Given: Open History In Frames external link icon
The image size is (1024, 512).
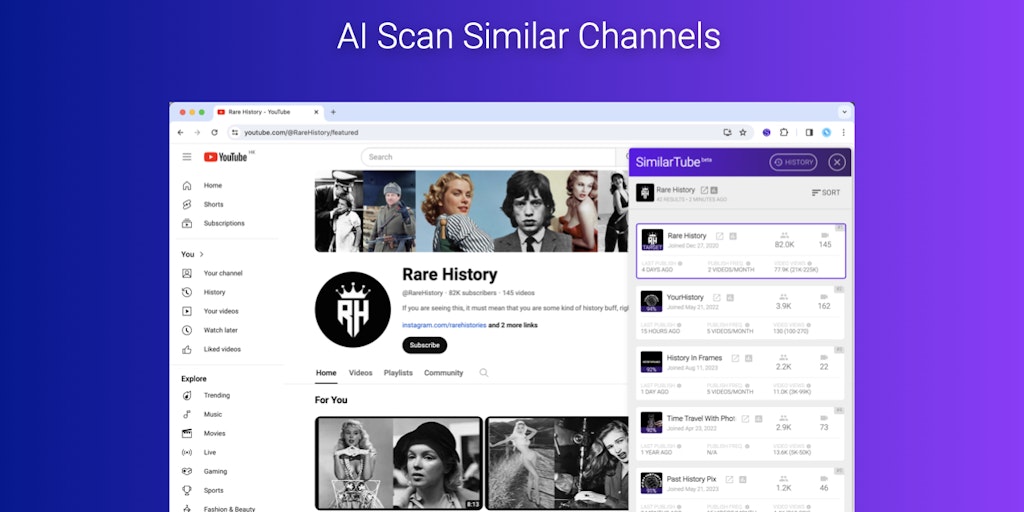Looking at the screenshot, I should pos(735,359).
